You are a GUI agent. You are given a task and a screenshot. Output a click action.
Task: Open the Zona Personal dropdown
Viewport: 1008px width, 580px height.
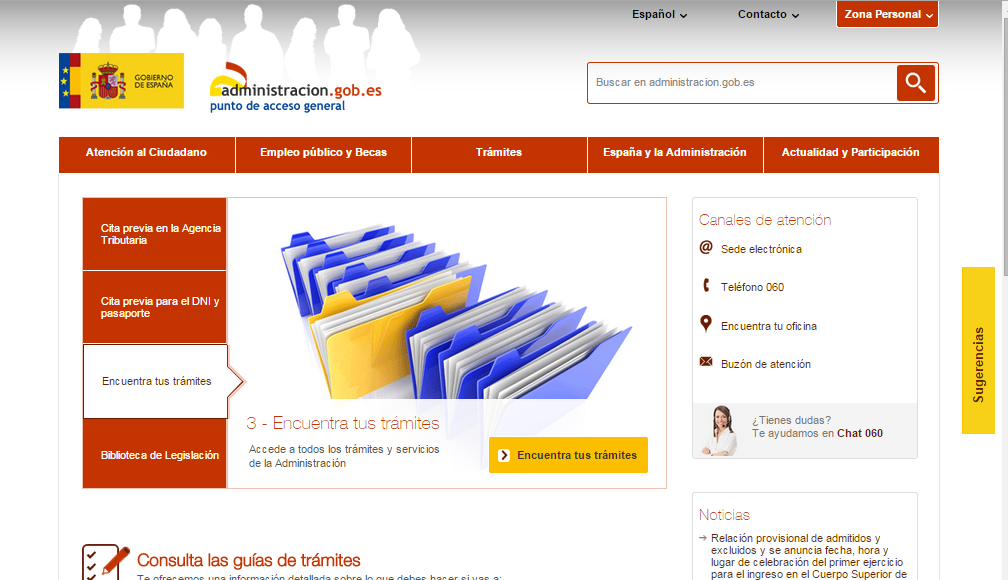click(x=887, y=15)
